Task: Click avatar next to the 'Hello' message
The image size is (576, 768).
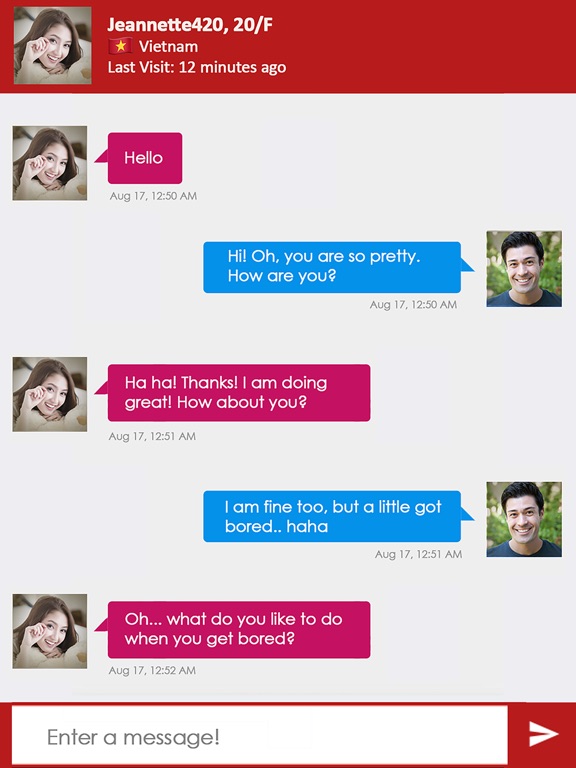Action: tap(49, 163)
